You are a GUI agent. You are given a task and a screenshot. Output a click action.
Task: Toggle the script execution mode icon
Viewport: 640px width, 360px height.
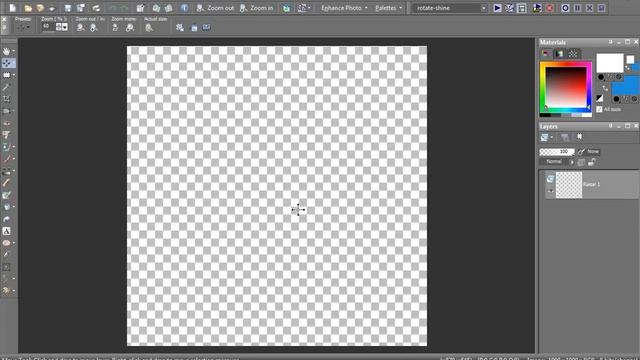pyautogui.click(x=522, y=8)
